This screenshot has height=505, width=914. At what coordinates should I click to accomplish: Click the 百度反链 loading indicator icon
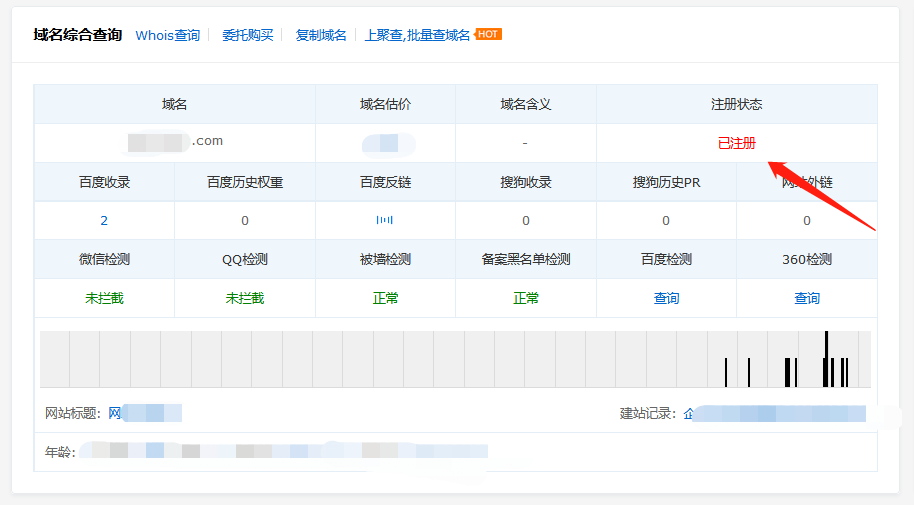tap(385, 220)
